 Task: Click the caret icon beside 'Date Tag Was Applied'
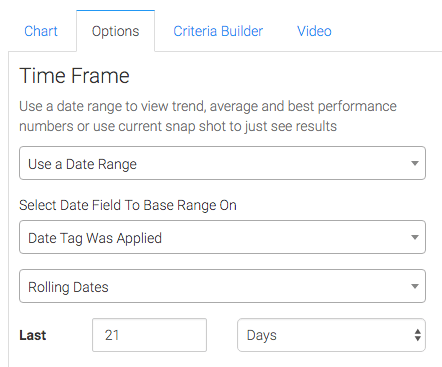click(x=415, y=237)
